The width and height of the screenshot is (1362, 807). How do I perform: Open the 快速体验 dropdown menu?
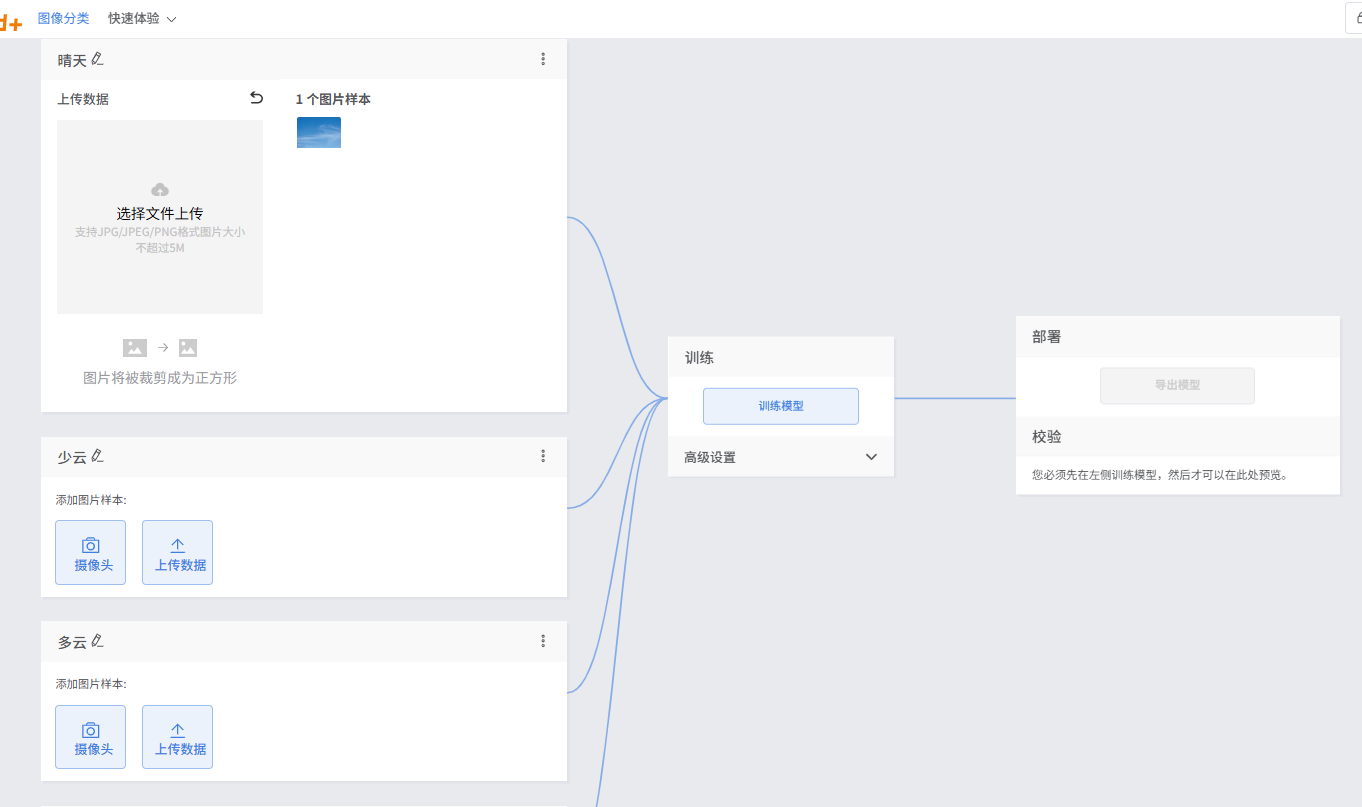(142, 18)
